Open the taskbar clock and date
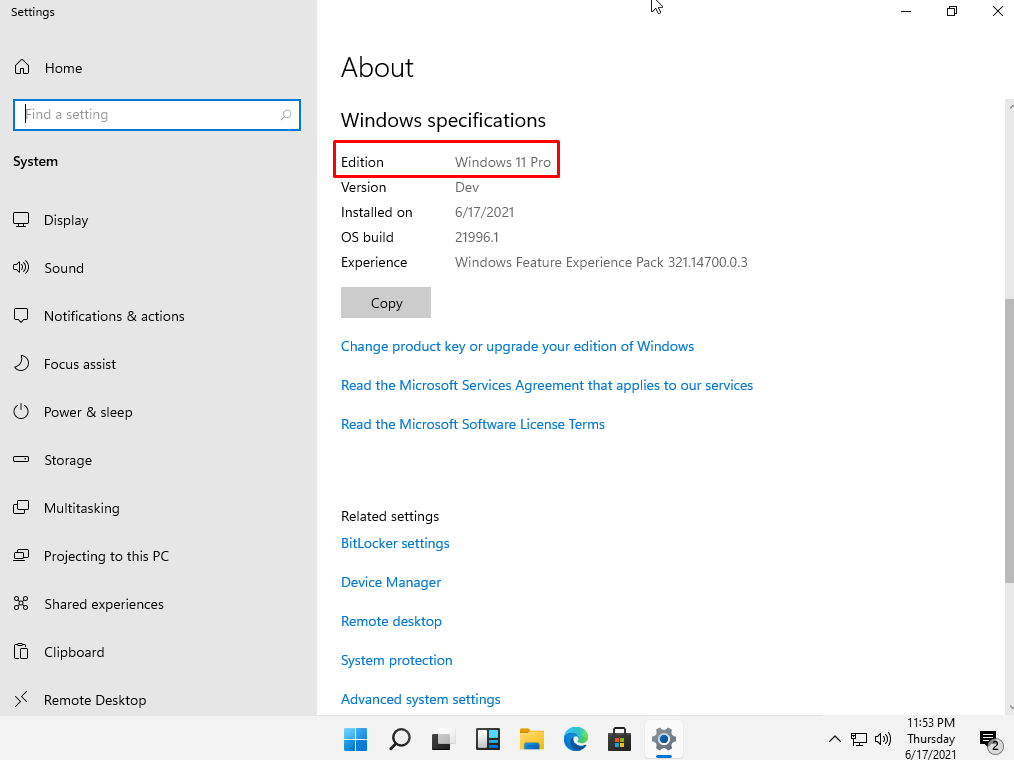The width and height of the screenshot is (1014, 760). 931,739
